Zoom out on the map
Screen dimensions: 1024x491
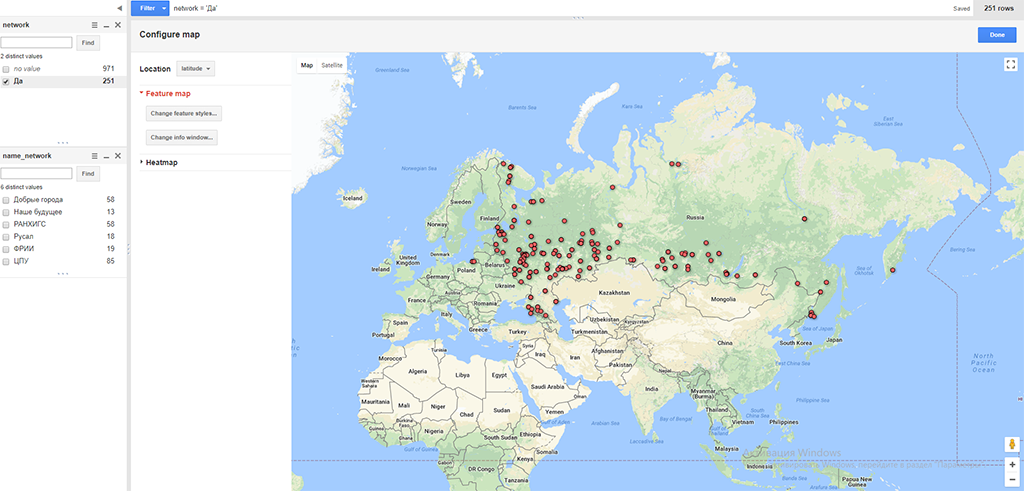1011,480
